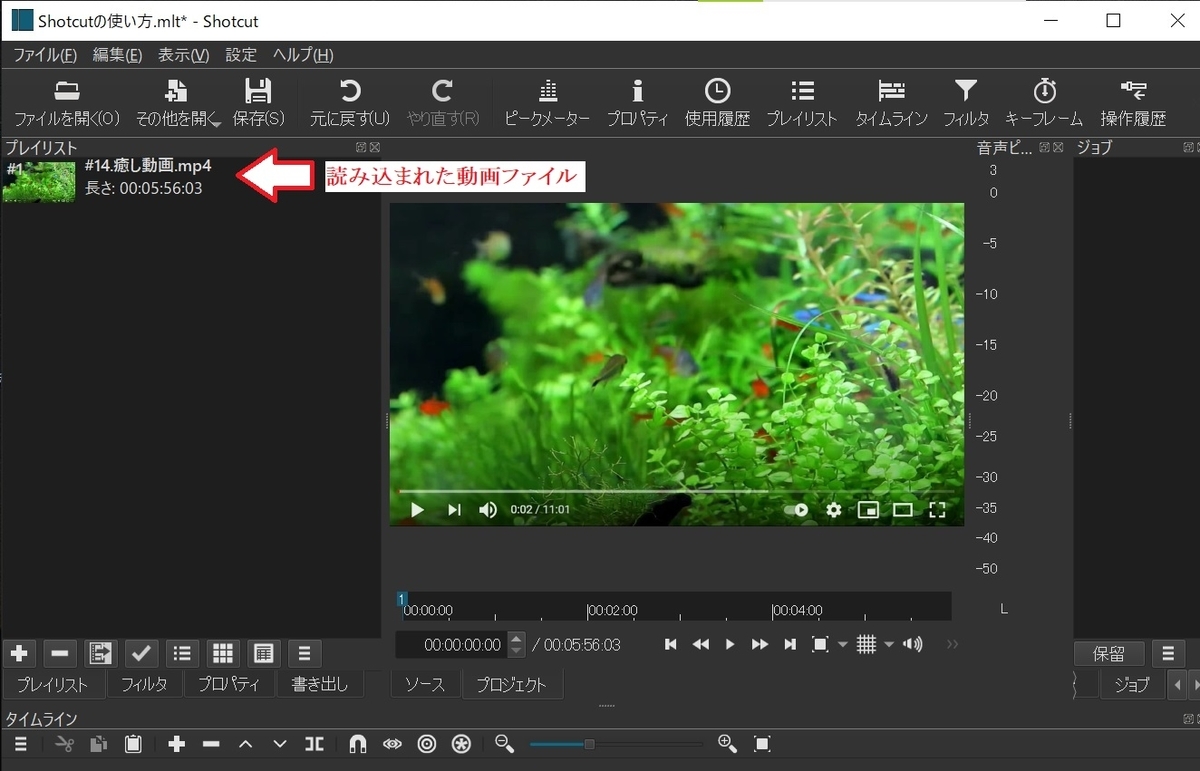Screen dimensions: 1200x771
Task: Toggle timeline snapping magnet
Action: pyautogui.click(x=358, y=744)
